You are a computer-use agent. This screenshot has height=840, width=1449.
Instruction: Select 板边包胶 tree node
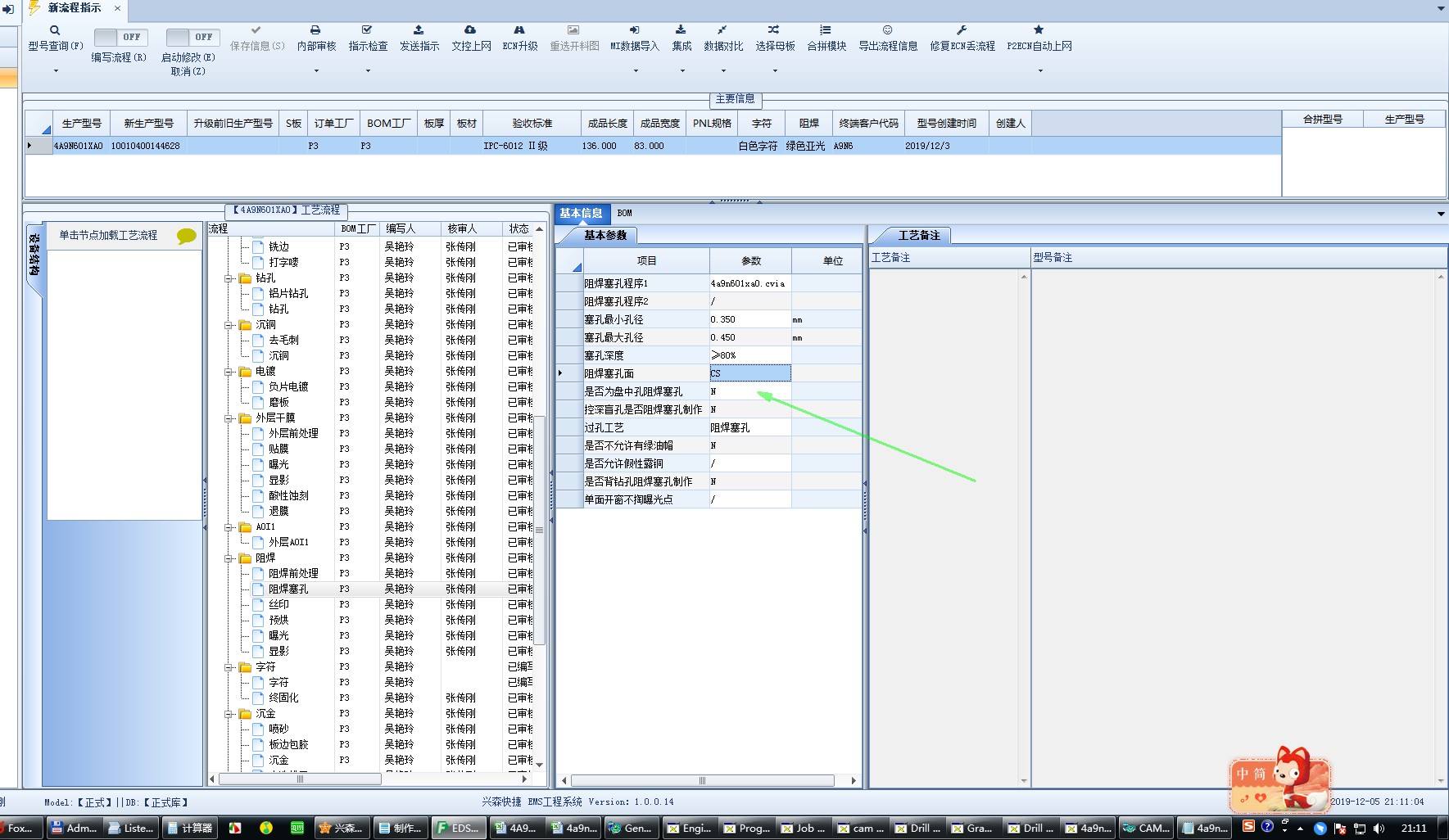288,744
